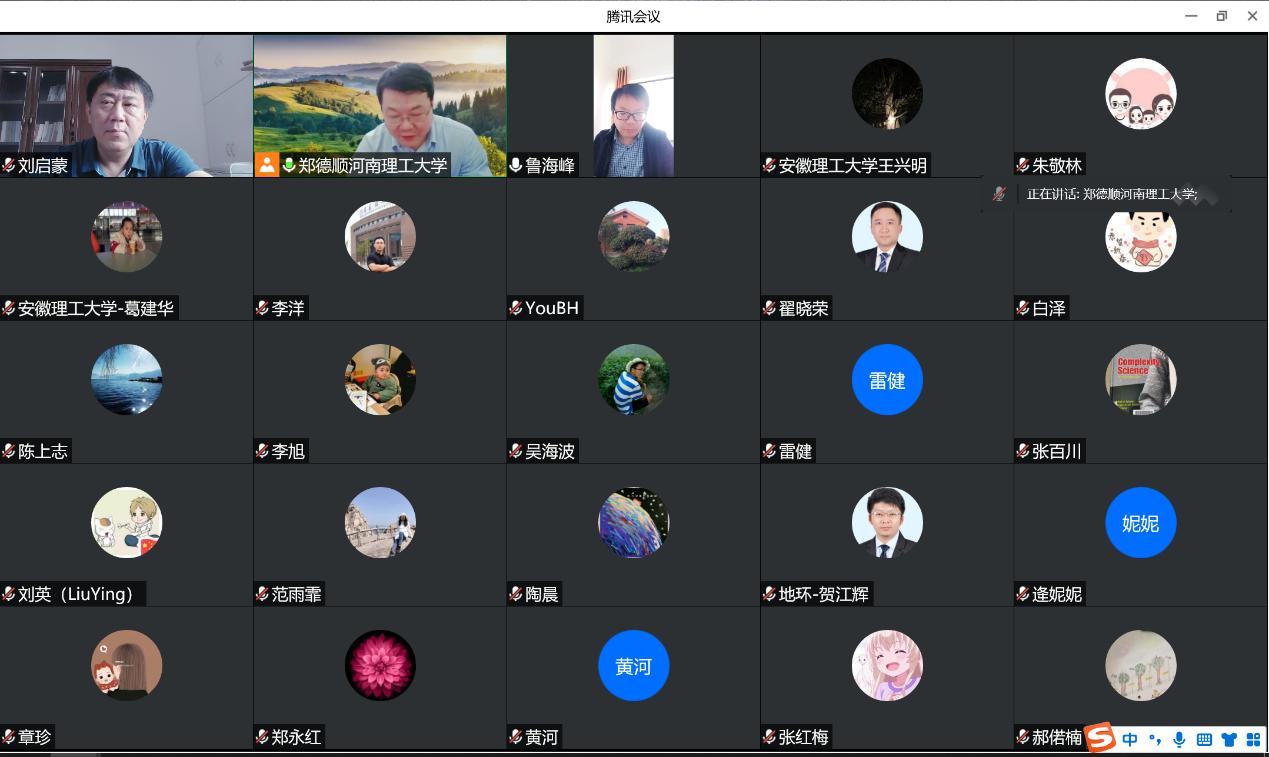1269x757 pixels.
Task: Click the muted mic icon in the speaking banner
Action: click(x=999, y=194)
